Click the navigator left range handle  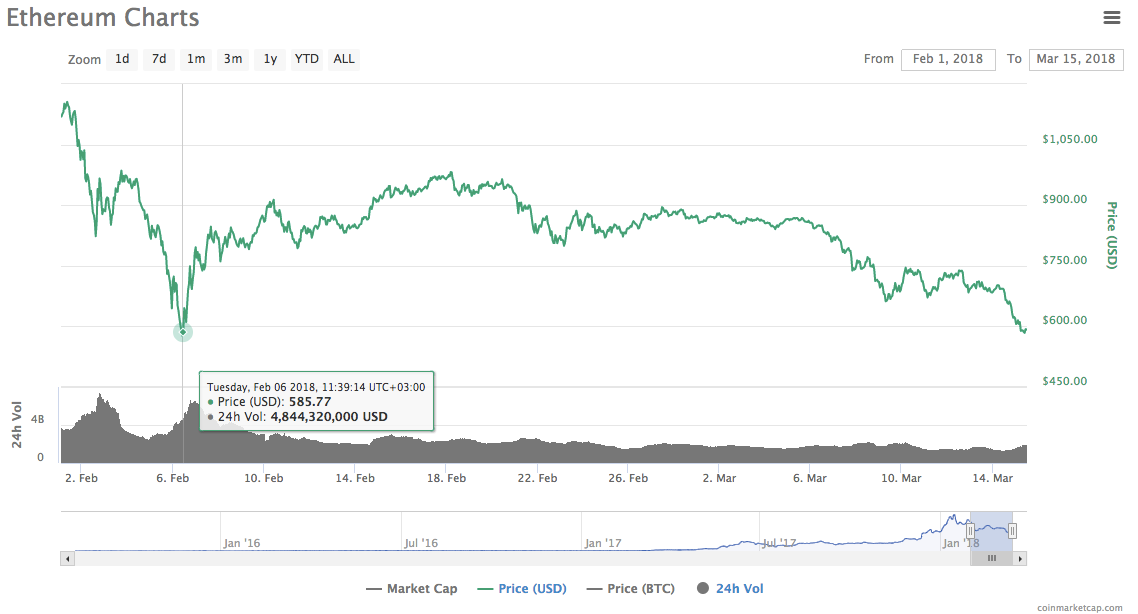[970, 531]
